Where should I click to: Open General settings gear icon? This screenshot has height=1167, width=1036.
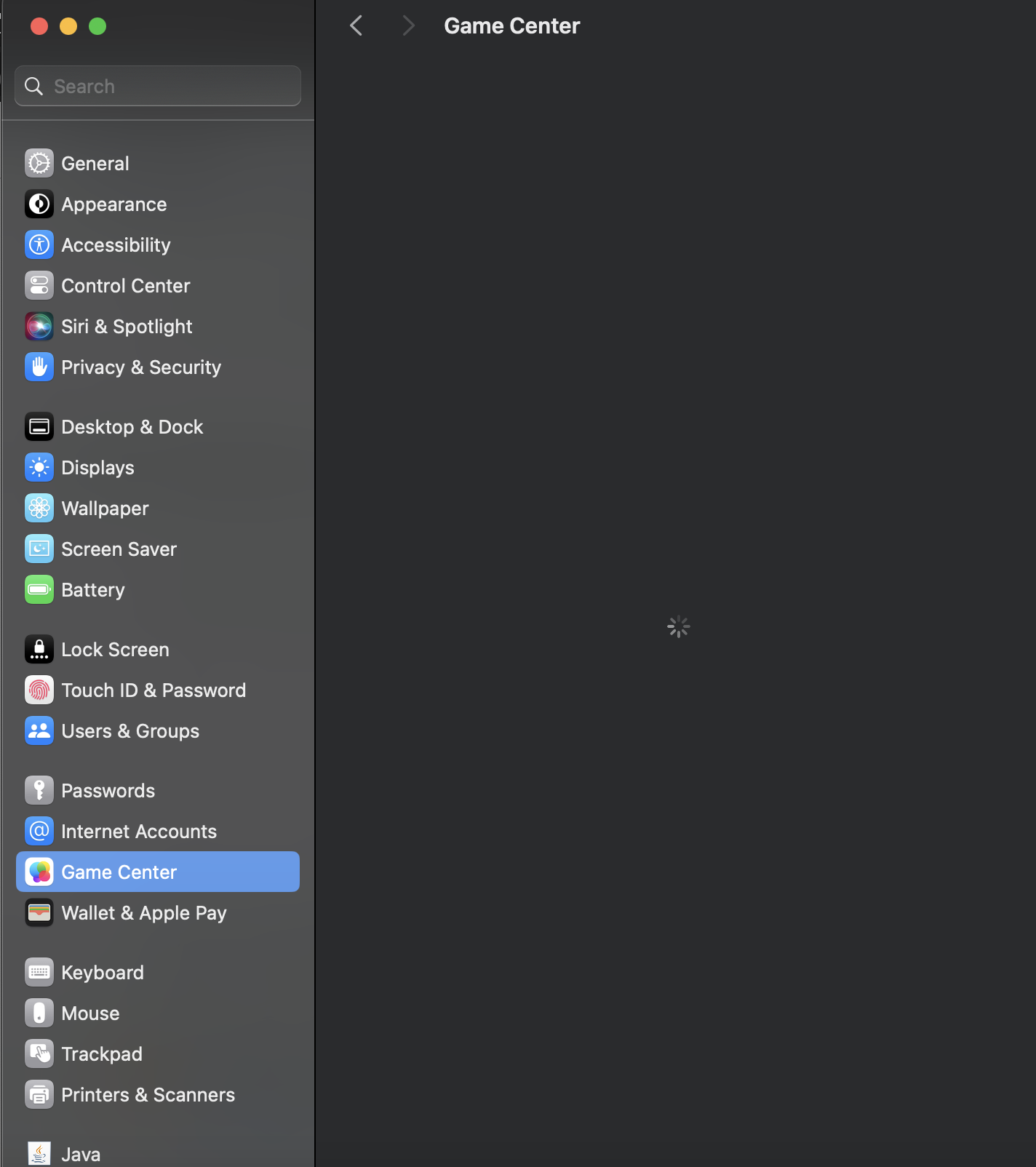tap(39, 164)
